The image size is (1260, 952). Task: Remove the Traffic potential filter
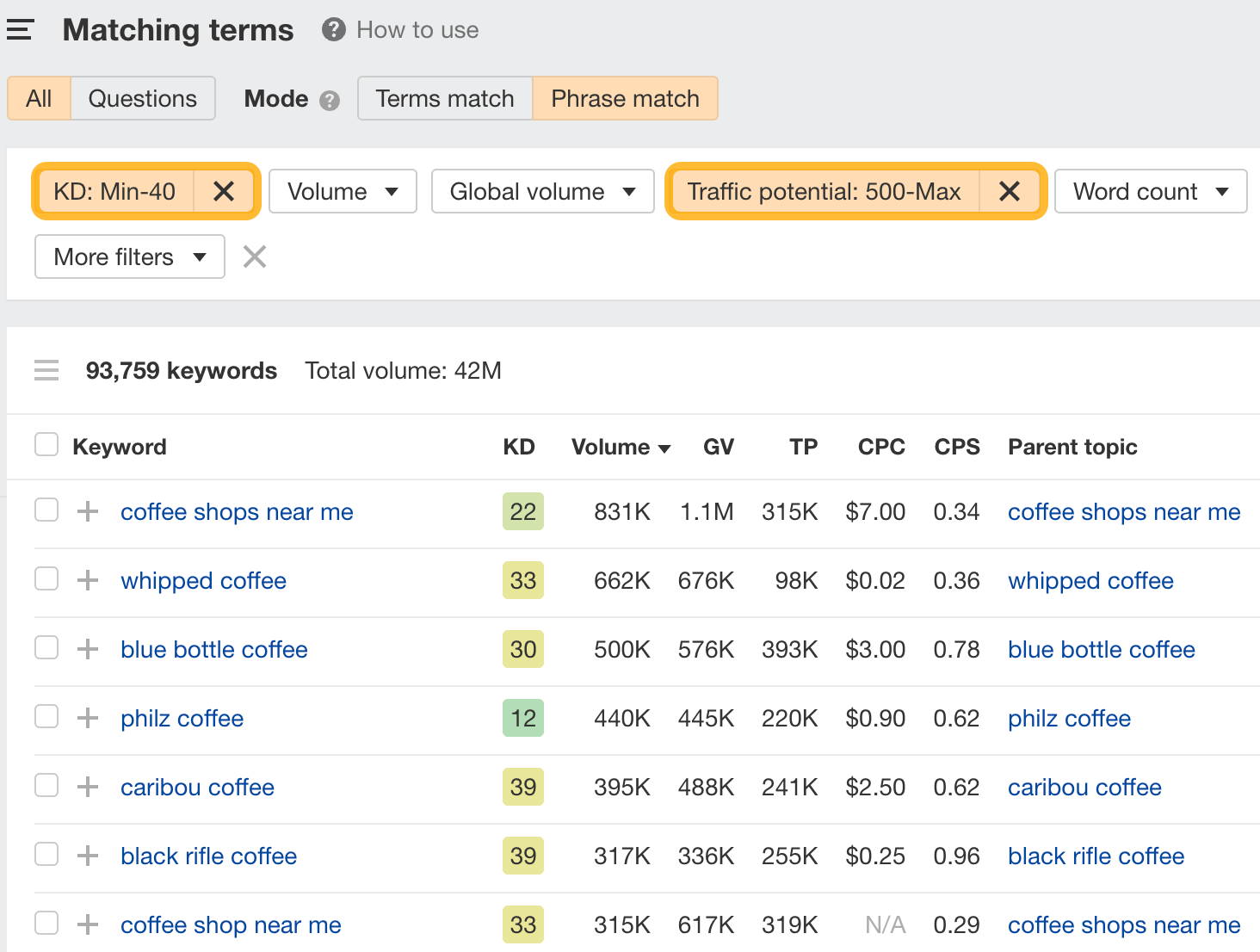[1010, 191]
